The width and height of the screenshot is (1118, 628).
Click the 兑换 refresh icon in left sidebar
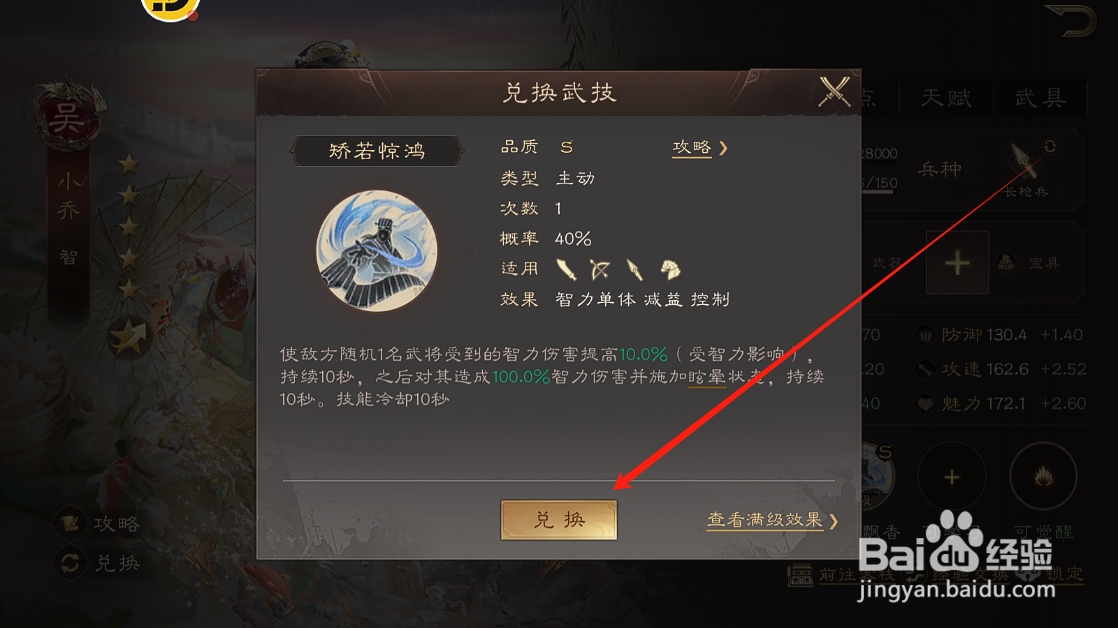click(x=70, y=563)
